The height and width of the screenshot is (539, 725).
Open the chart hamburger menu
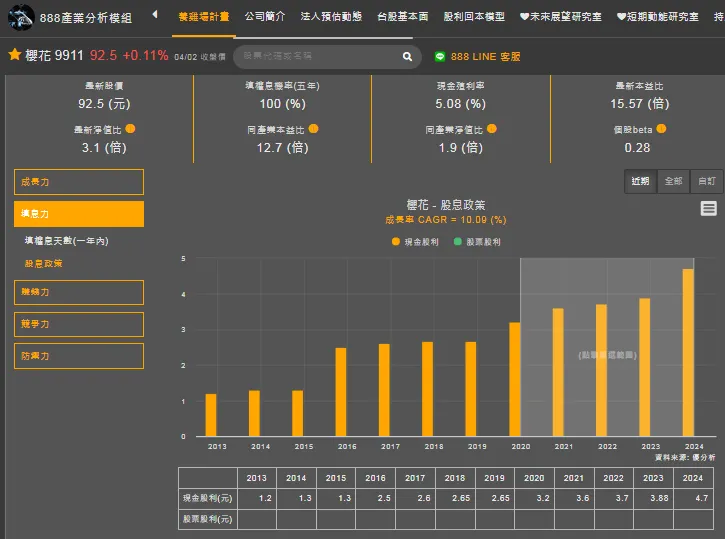[x=708, y=208]
